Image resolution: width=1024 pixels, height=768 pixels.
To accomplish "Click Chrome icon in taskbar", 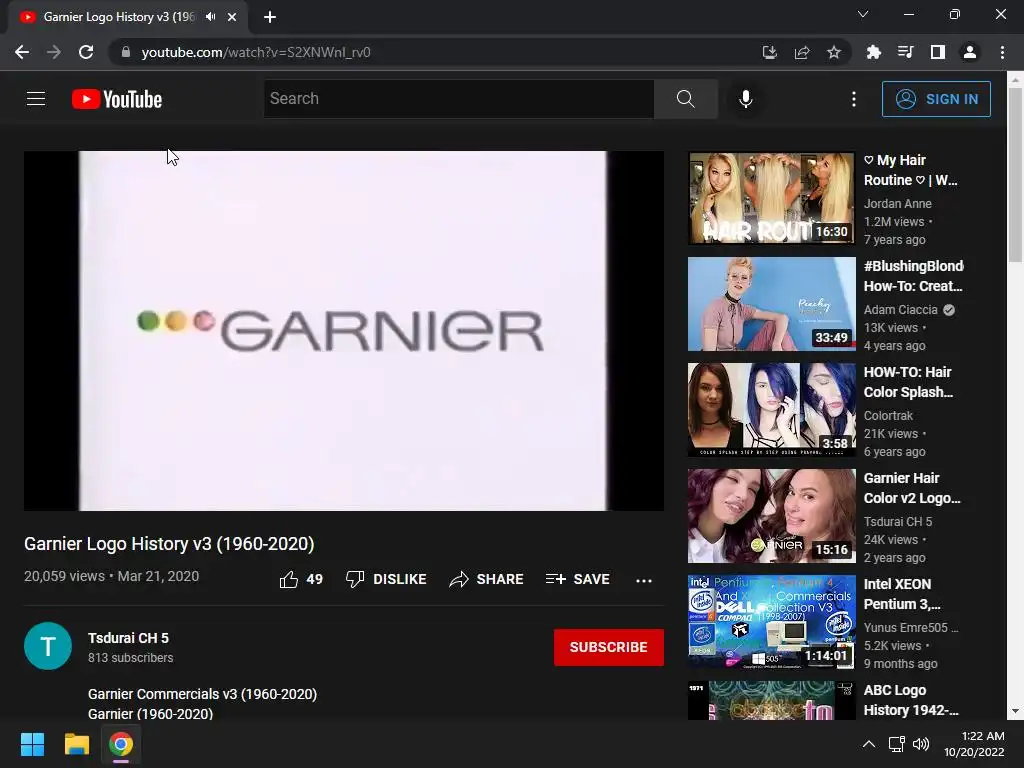I will tap(121, 744).
